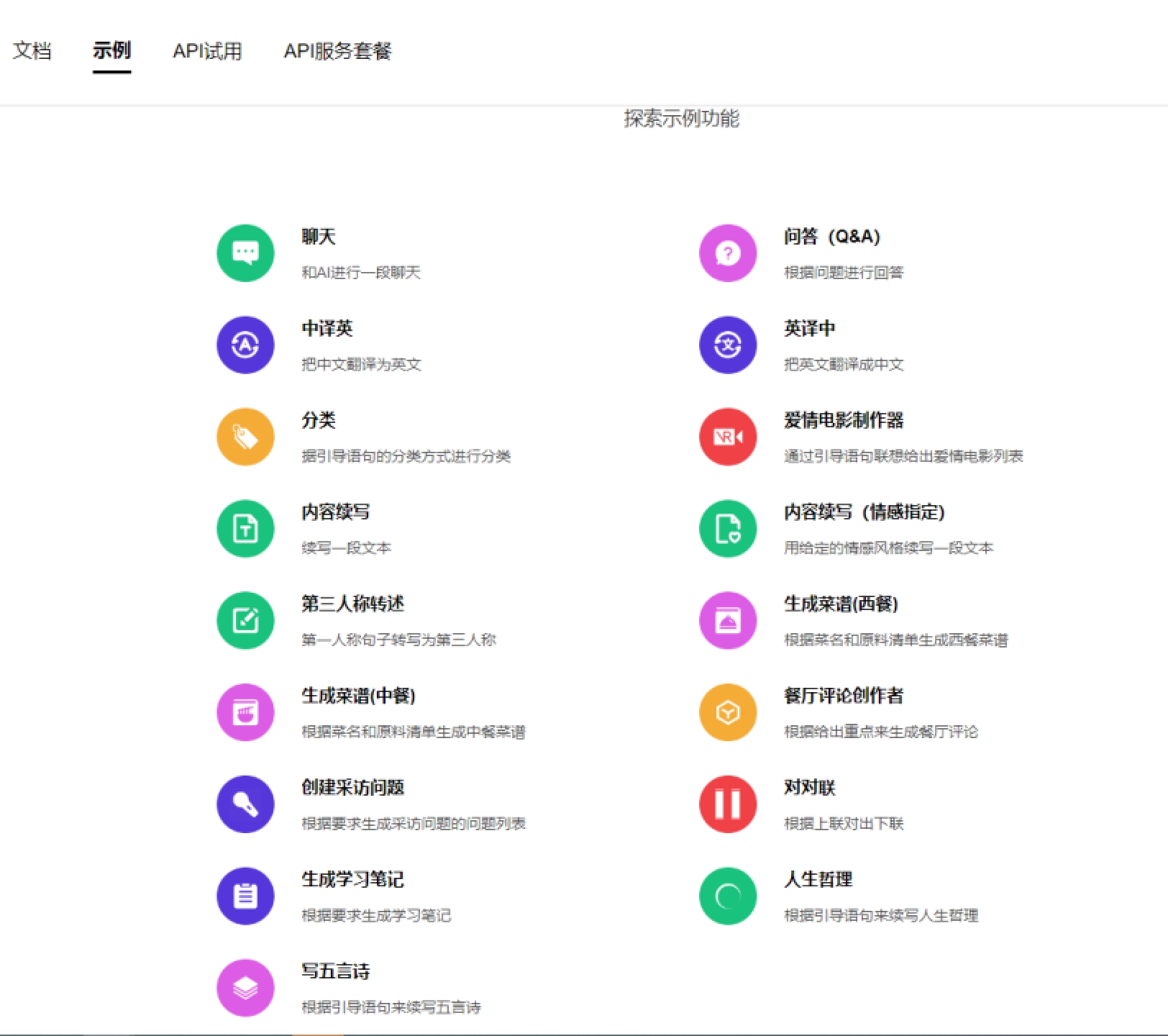Image resolution: width=1168 pixels, height=1036 pixels.
Task: Click the description 根据菜名和原料清单生成西餐菜谱
Action: [896, 640]
